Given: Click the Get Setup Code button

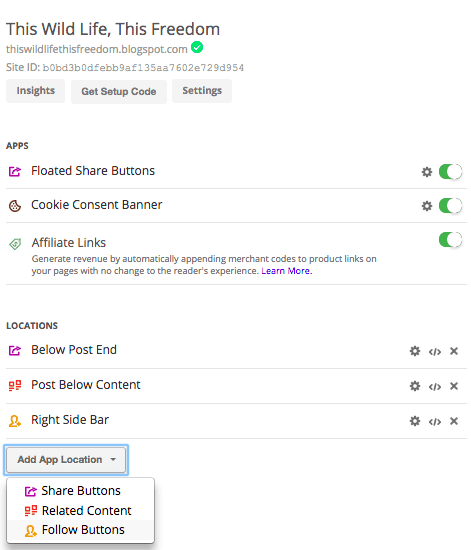Looking at the screenshot, I should coord(119,92).
